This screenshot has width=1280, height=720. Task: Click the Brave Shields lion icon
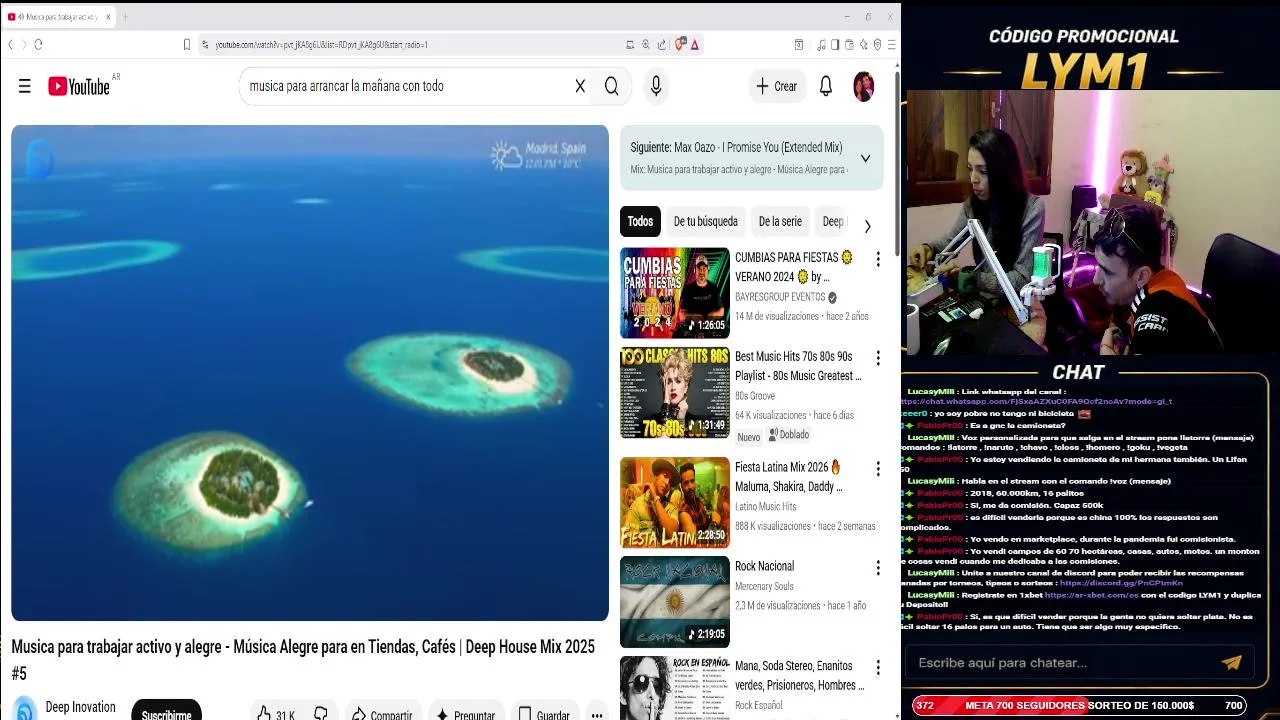click(680, 44)
